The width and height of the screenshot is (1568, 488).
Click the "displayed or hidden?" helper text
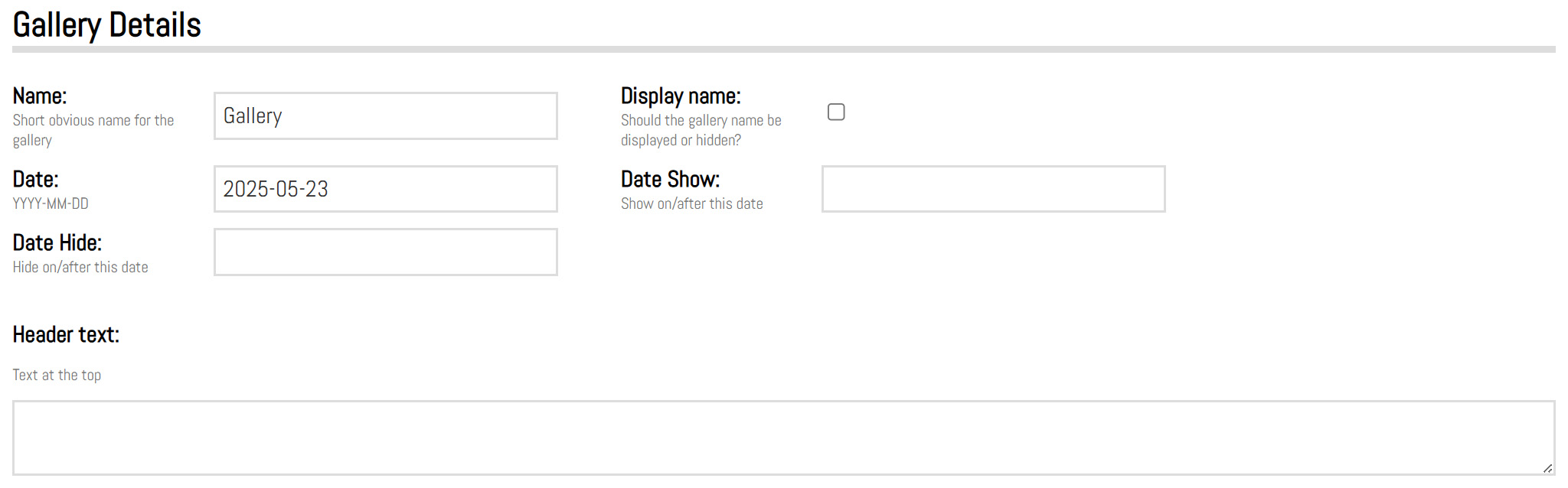(x=681, y=141)
